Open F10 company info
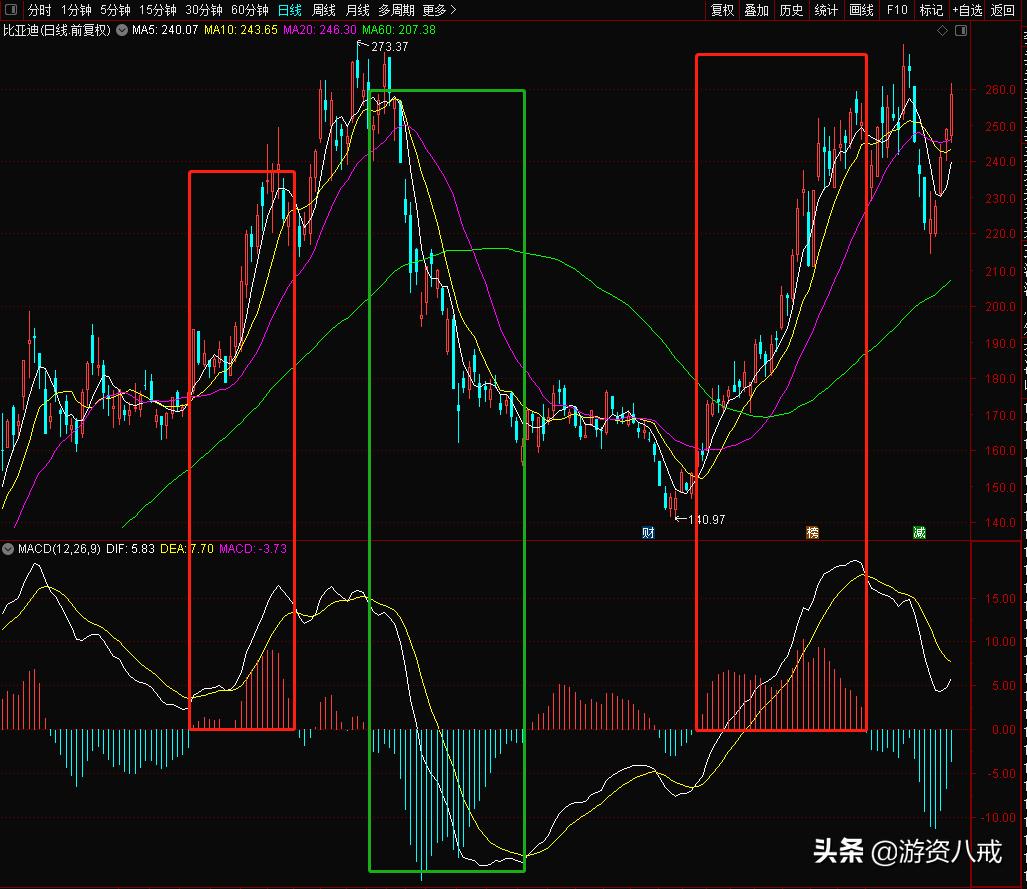This screenshot has height=889, width=1027. [897, 10]
